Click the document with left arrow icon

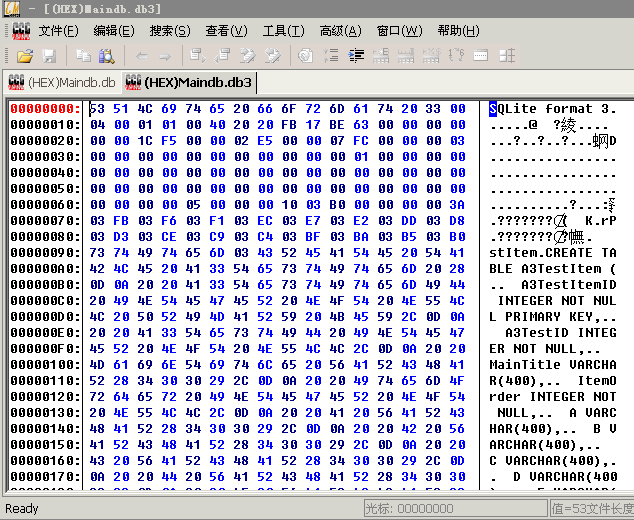[x=222, y=56]
